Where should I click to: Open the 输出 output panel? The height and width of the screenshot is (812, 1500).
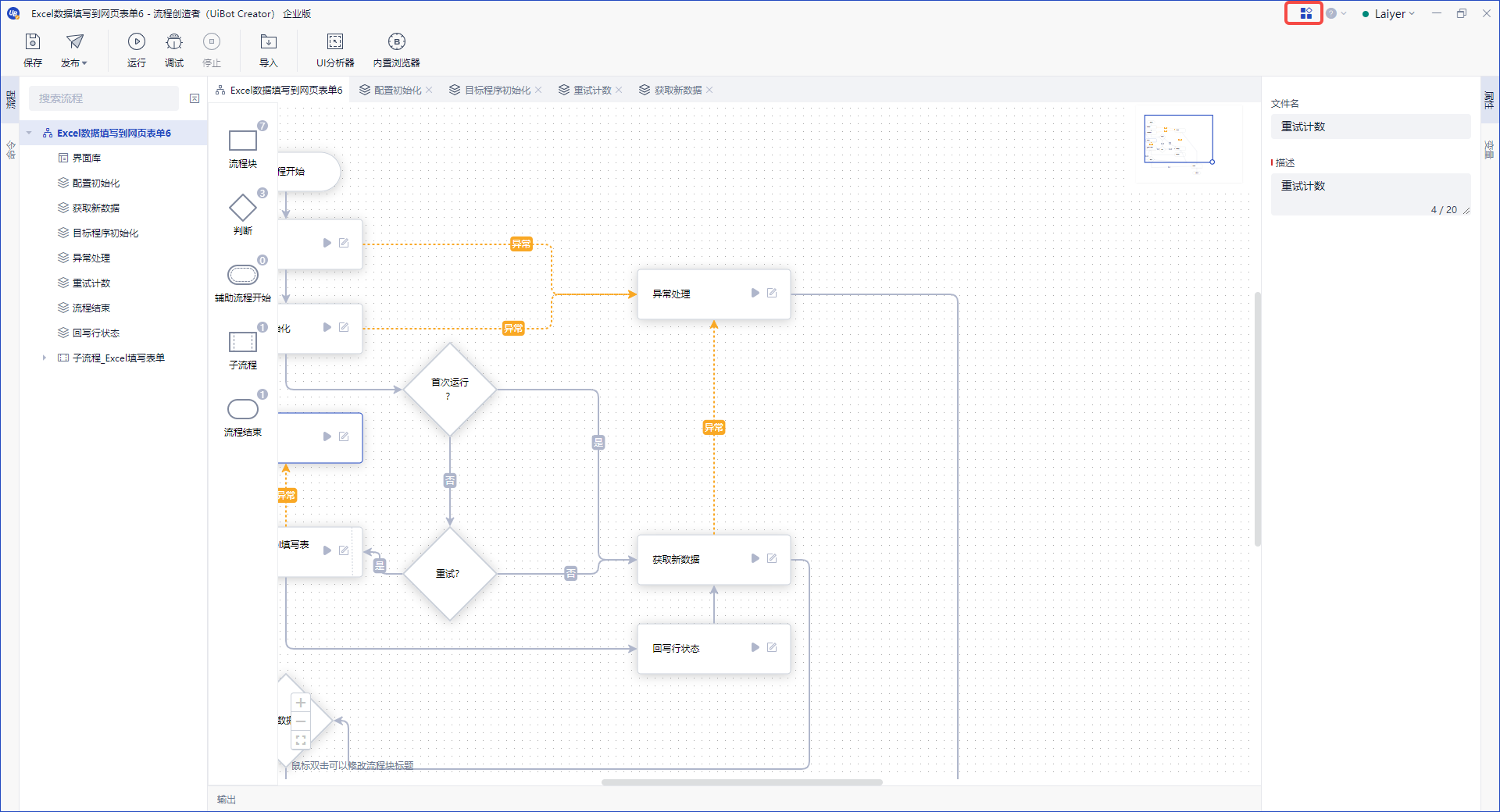[227, 800]
